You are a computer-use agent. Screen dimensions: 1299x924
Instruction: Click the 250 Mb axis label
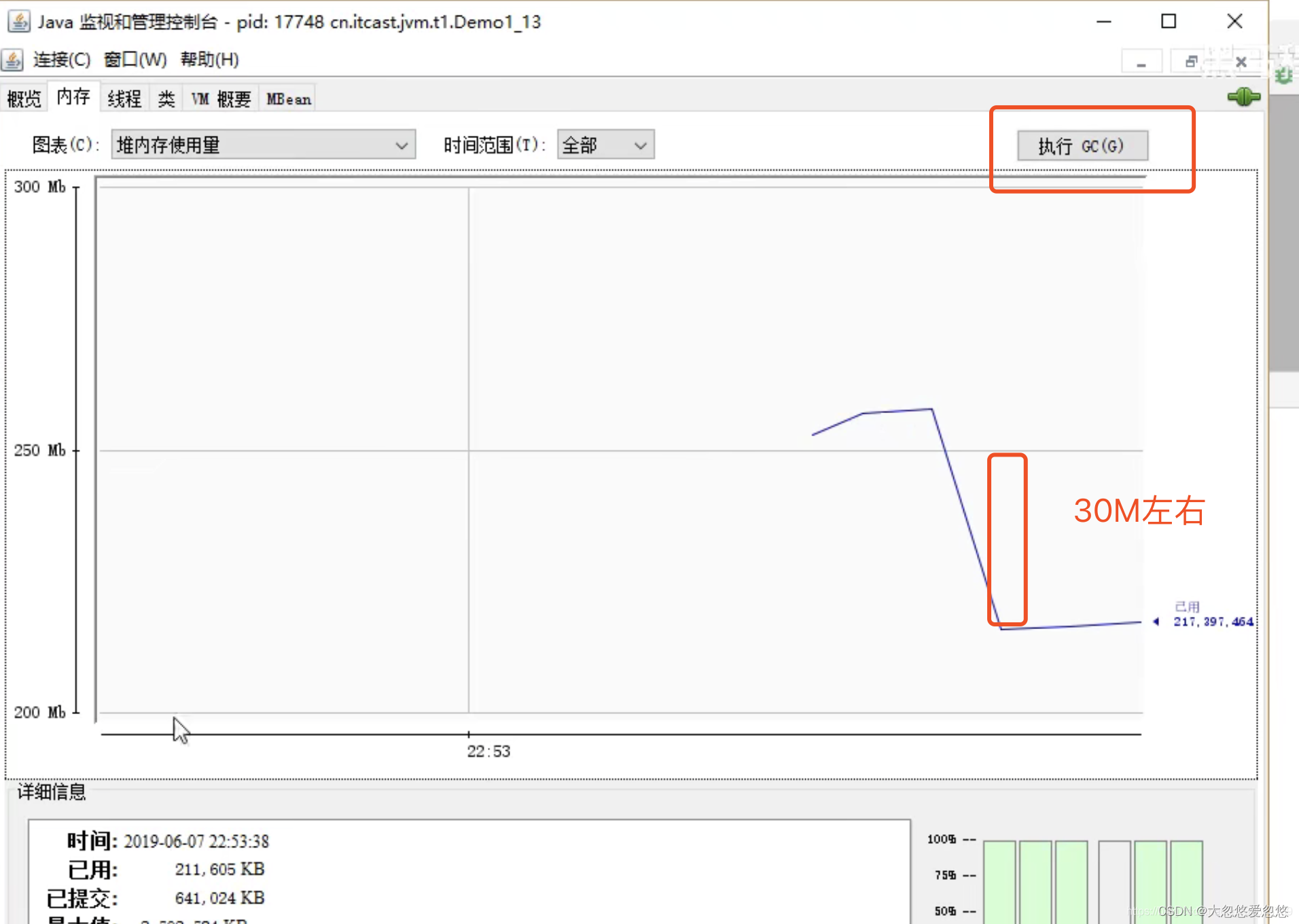pyautogui.click(x=40, y=450)
